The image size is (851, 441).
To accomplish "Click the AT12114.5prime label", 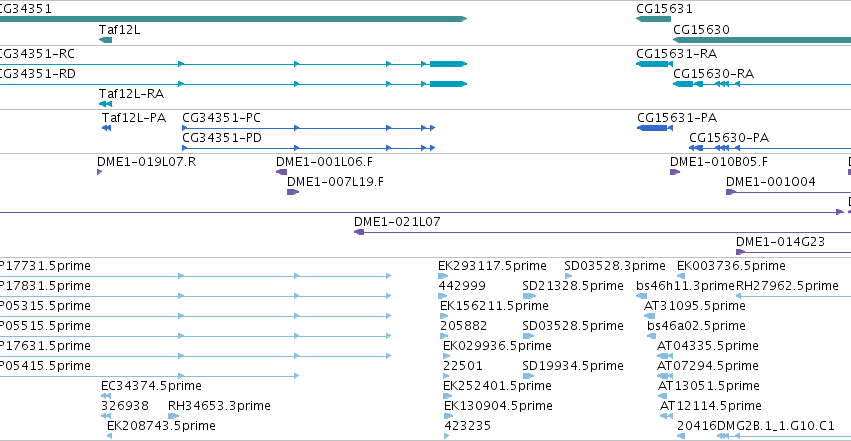I will coord(711,406).
